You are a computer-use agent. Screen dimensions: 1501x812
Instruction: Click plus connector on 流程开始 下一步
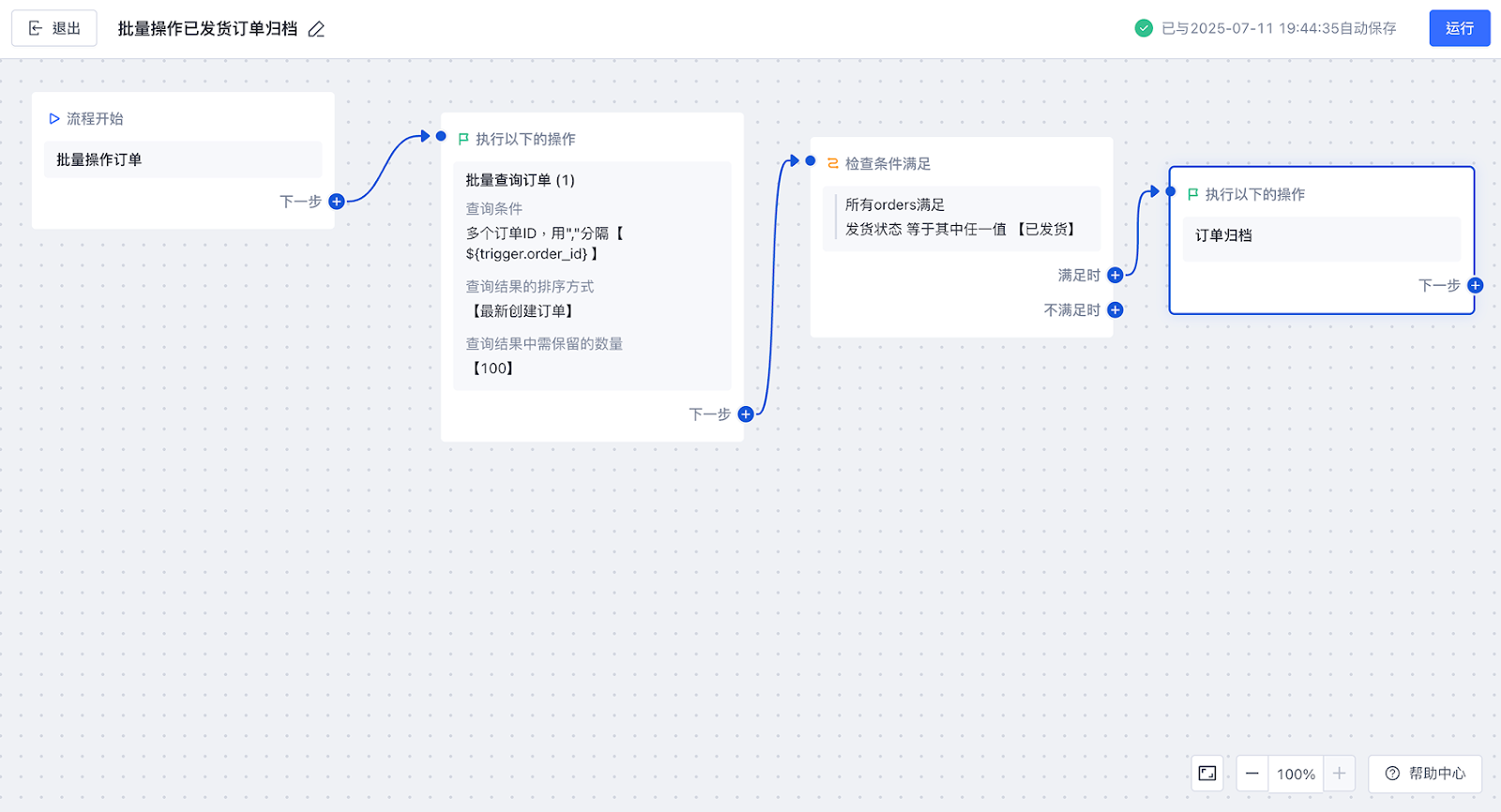pos(337,202)
